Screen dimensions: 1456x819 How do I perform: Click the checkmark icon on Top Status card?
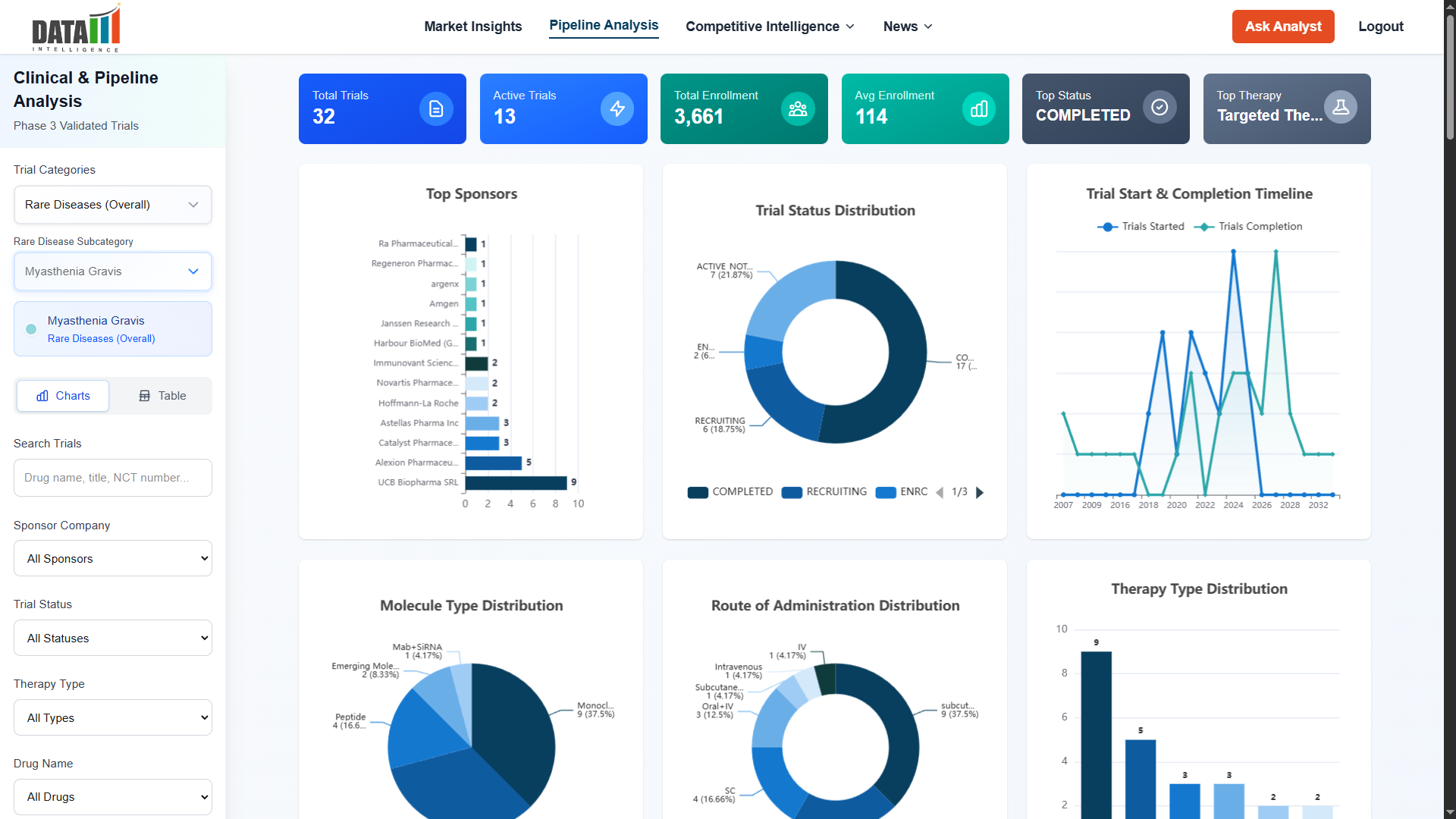1159,107
